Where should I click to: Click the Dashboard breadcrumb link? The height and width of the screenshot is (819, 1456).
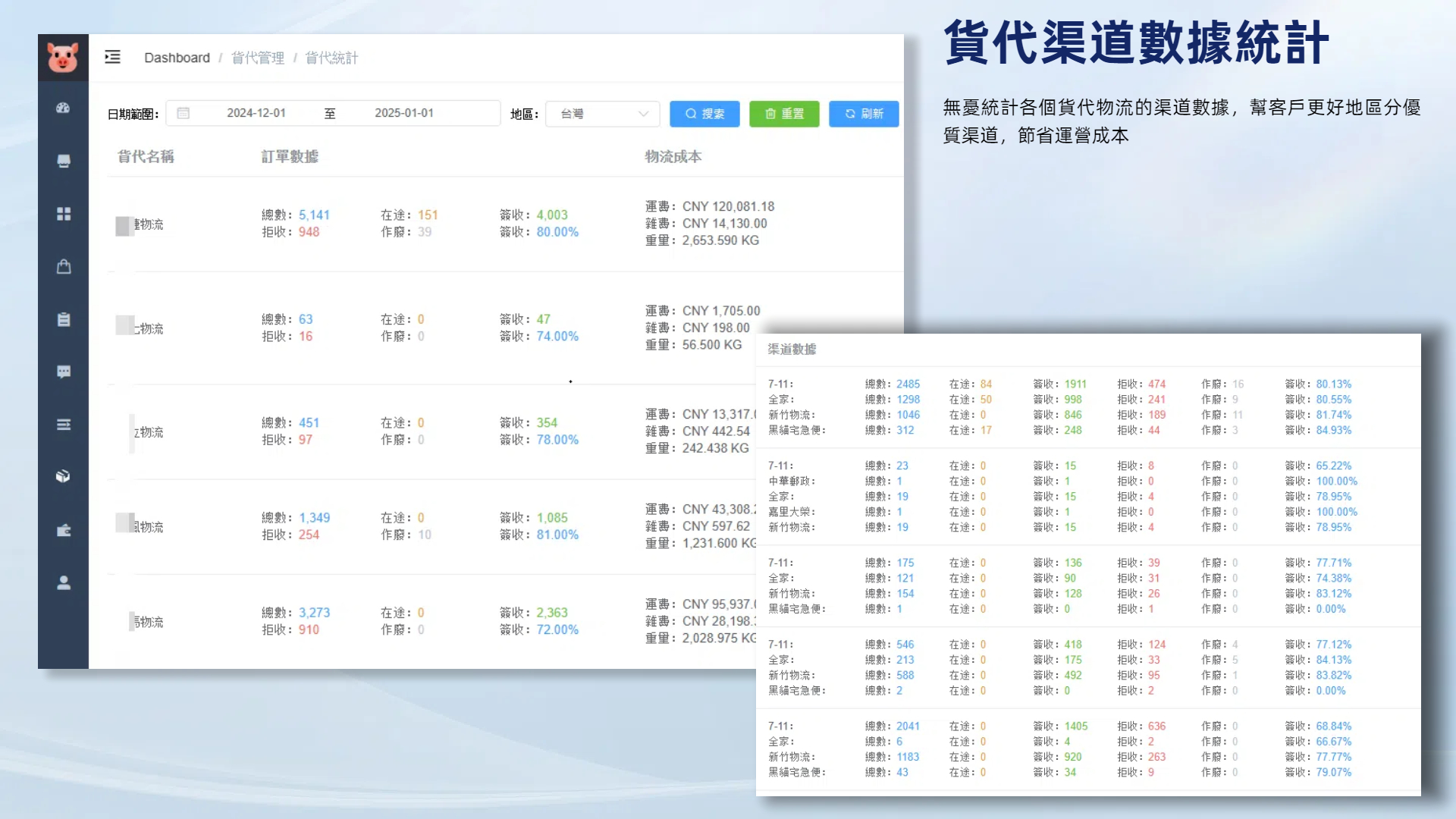point(177,58)
